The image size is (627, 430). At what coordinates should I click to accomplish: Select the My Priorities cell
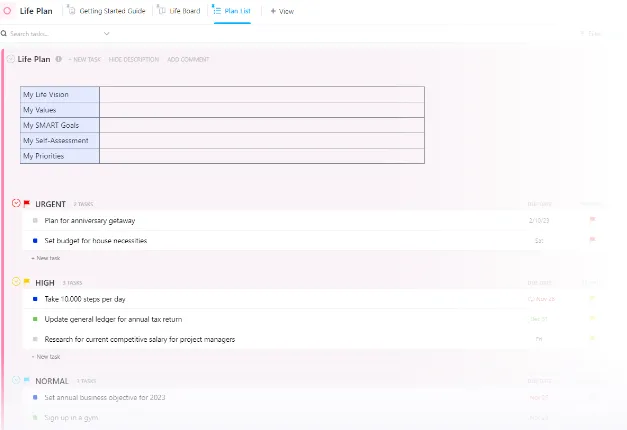60,156
